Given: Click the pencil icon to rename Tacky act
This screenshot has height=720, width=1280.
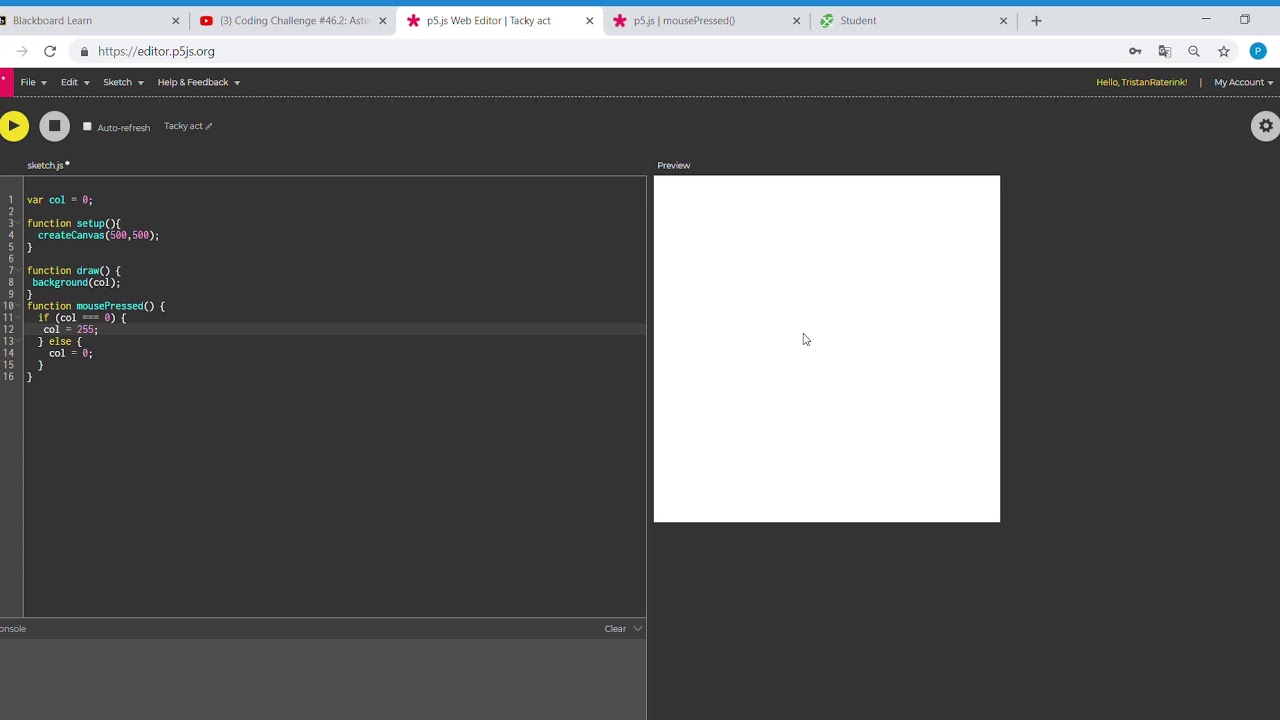Looking at the screenshot, I should pos(209,126).
